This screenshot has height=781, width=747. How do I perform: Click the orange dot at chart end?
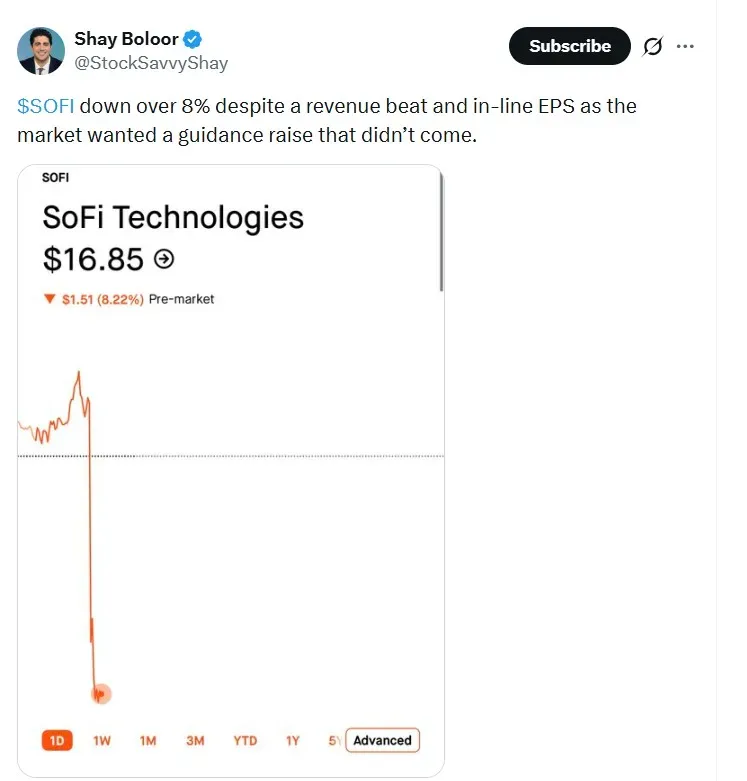coord(100,694)
